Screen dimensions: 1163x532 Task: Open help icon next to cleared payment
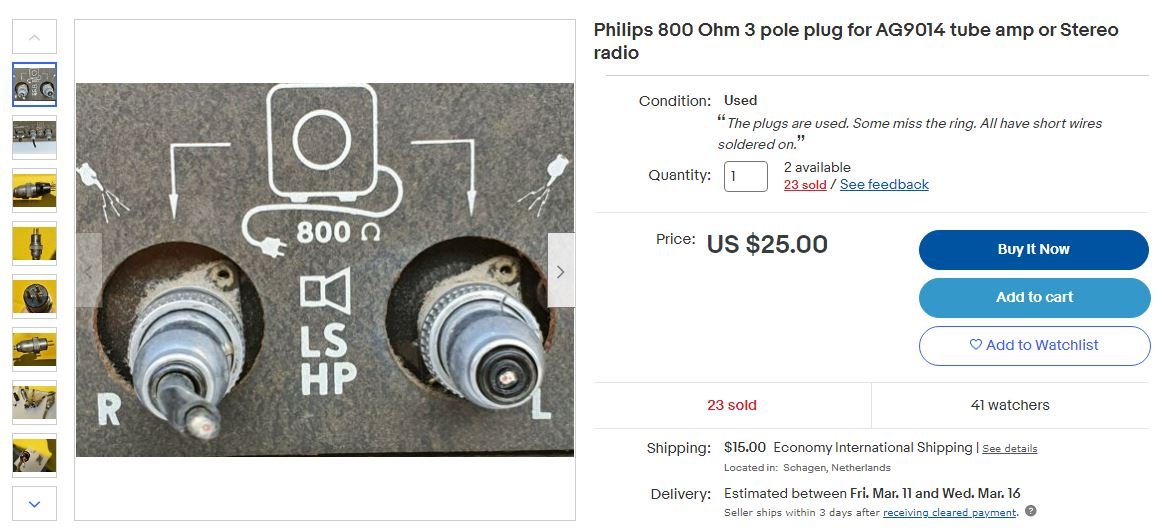point(1031,512)
